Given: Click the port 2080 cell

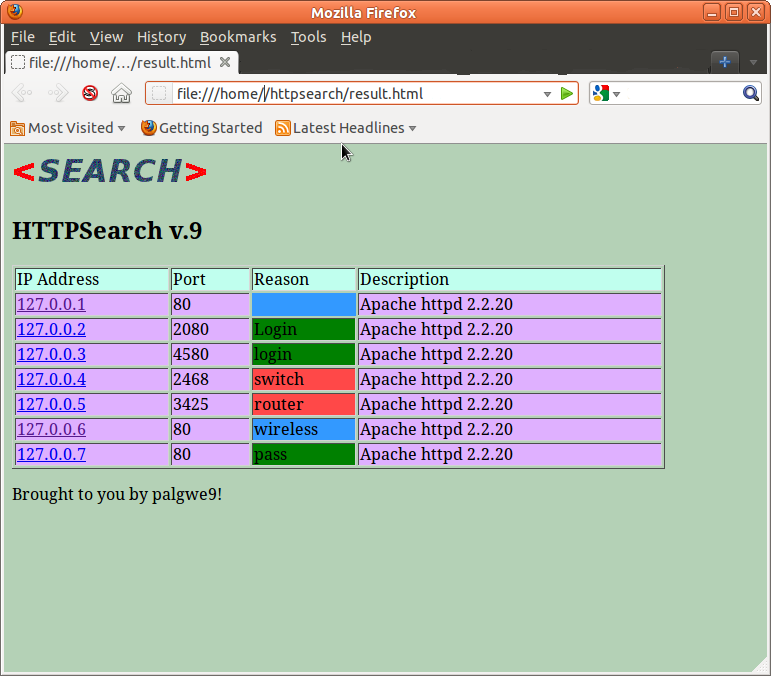Looking at the screenshot, I should (210, 329).
